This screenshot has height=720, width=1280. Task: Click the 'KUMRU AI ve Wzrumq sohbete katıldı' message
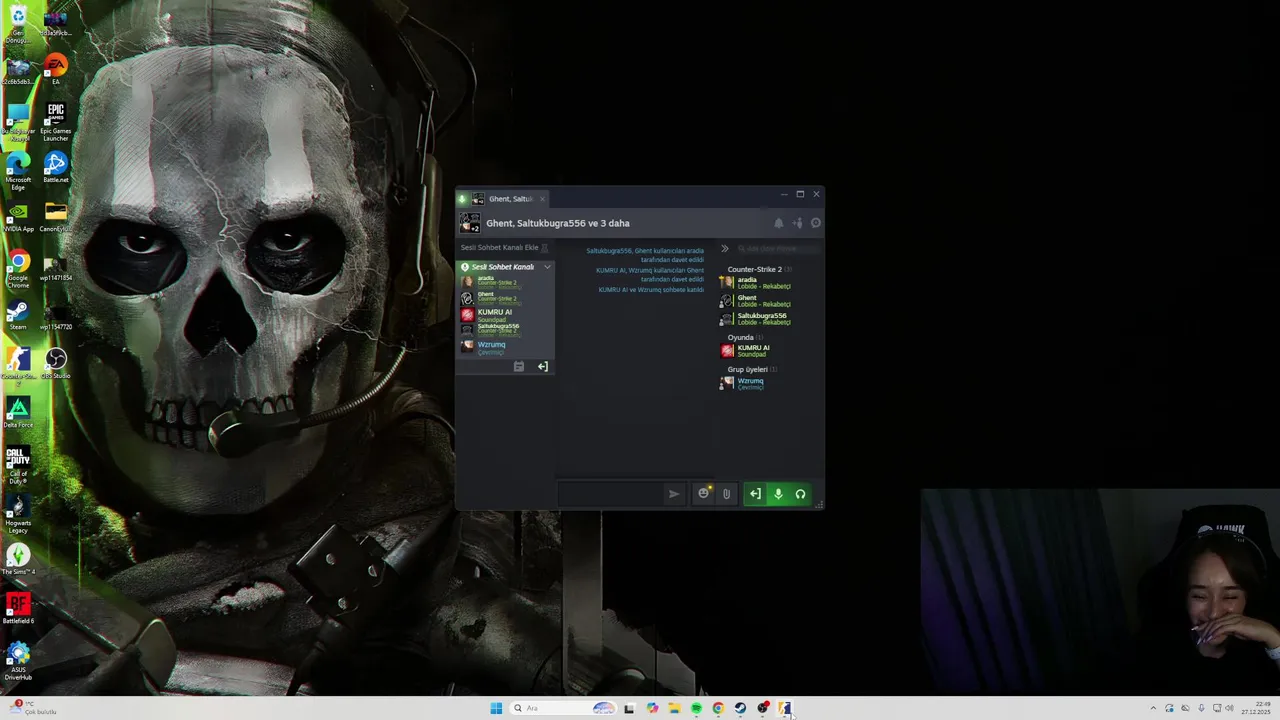coord(651,290)
